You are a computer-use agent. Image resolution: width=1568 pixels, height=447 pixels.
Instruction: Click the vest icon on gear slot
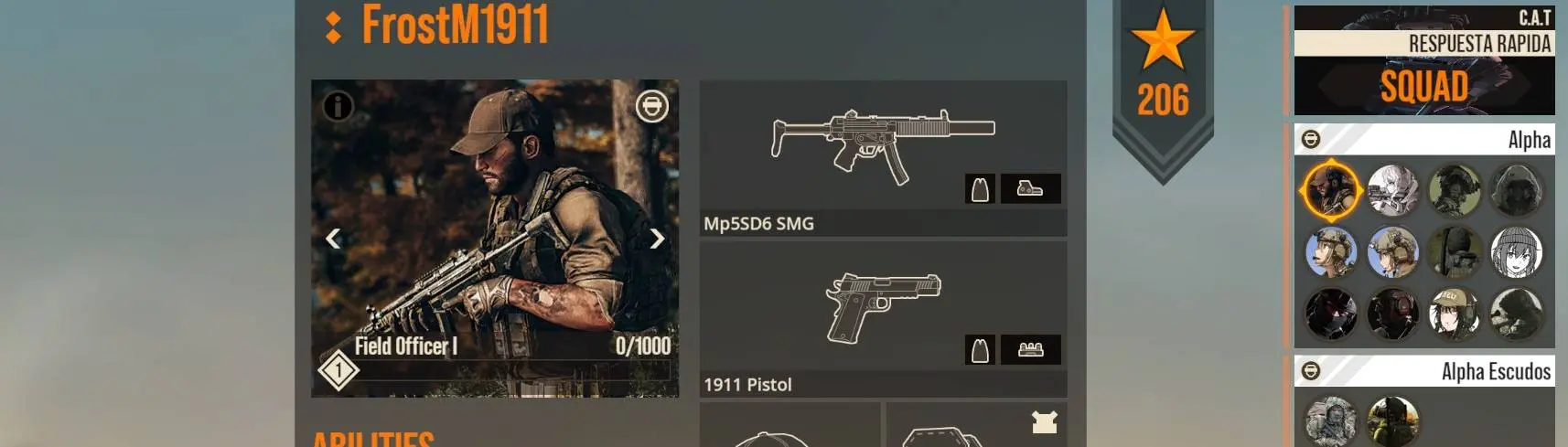coord(1045,421)
